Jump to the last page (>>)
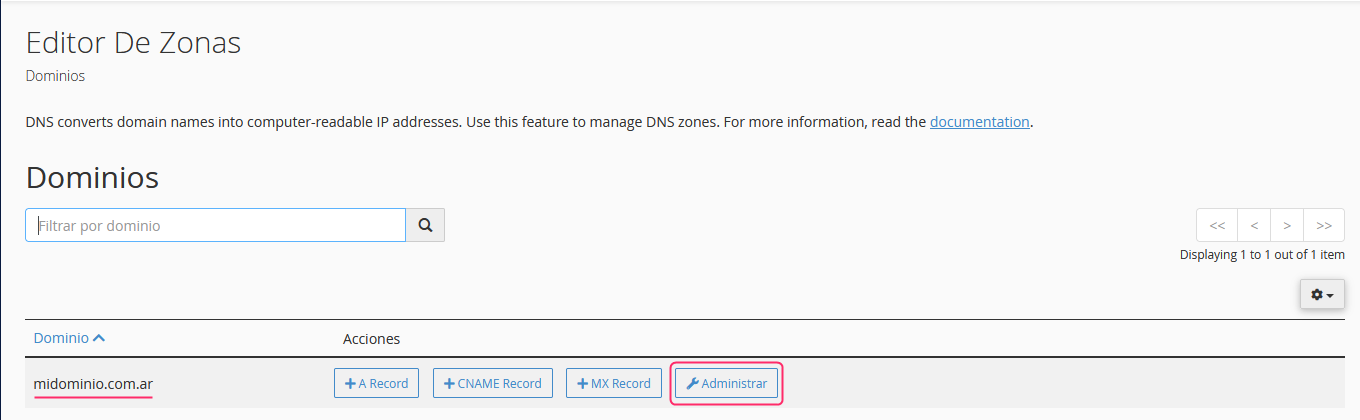 [x=1324, y=225]
